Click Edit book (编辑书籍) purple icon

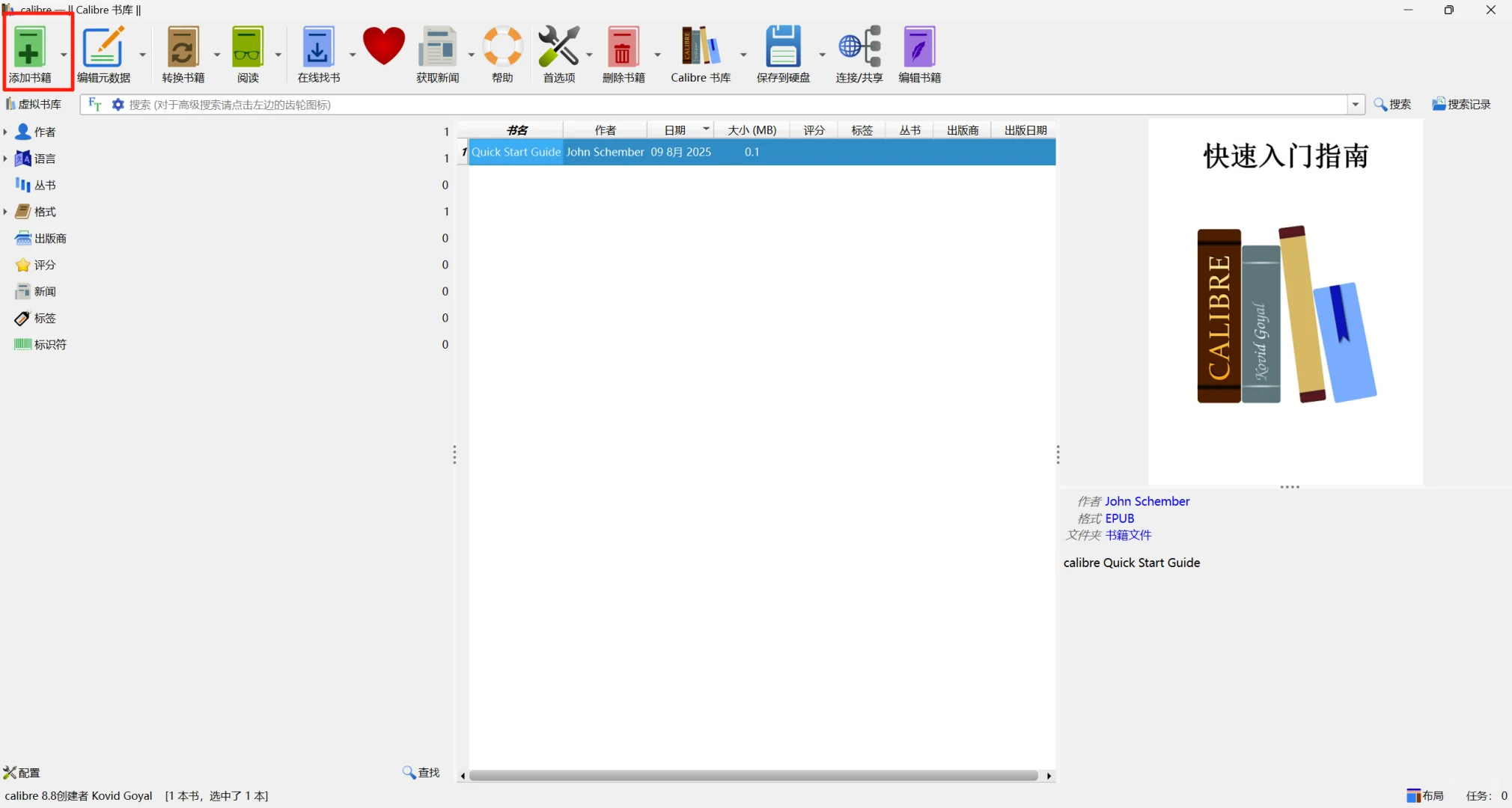pos(919,46)
